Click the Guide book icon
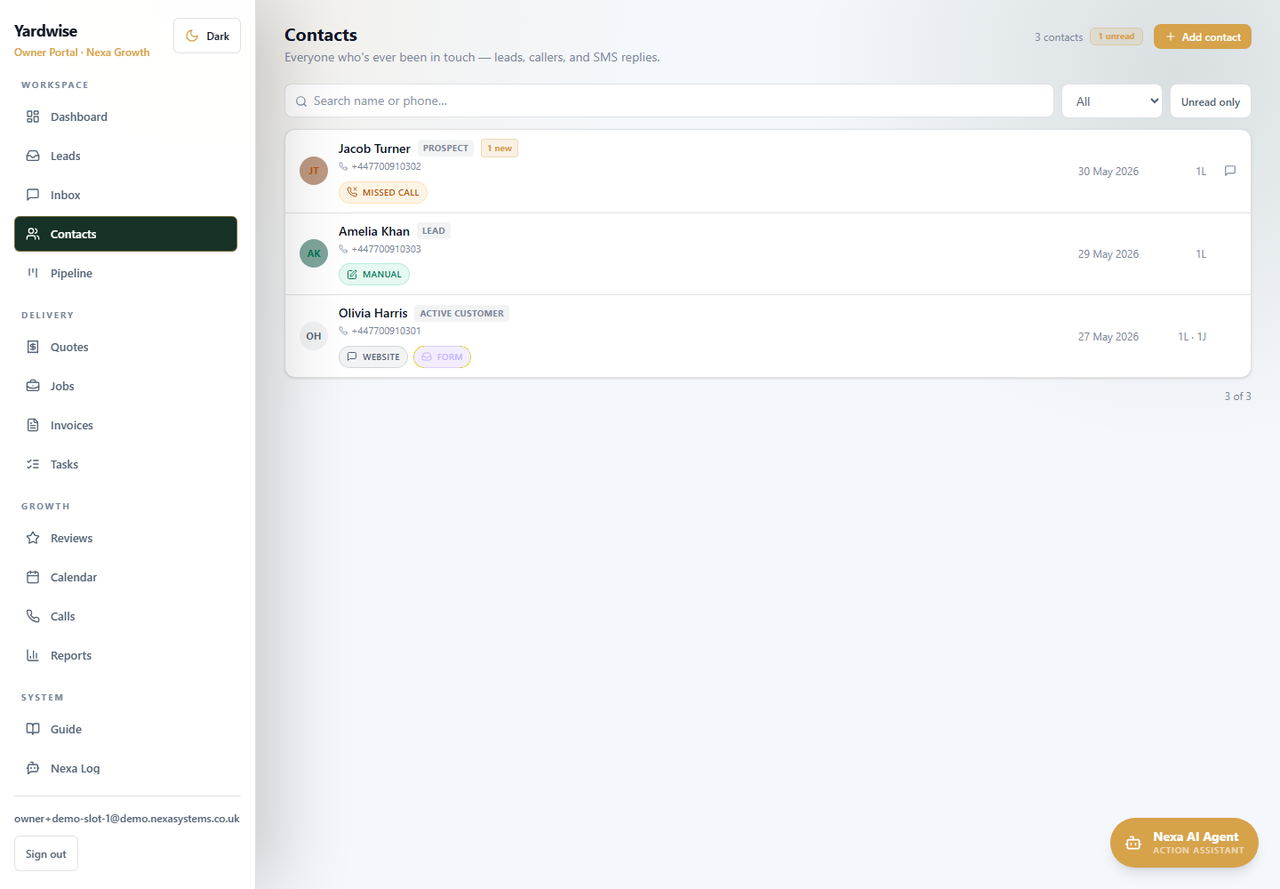The image size is (1280, 889). click(33, 729)
